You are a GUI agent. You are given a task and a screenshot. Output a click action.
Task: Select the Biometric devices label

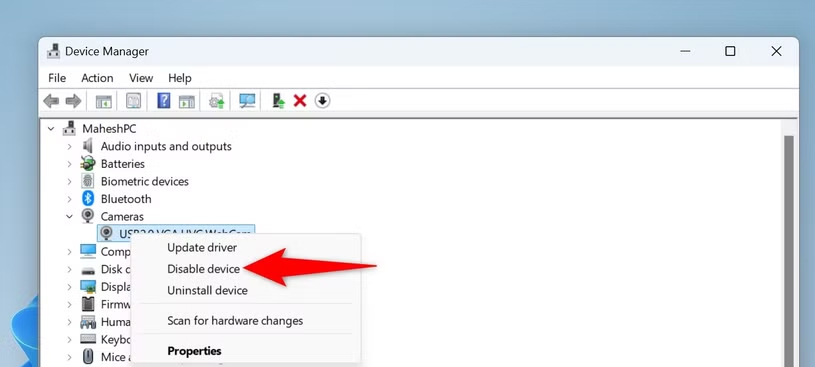(144, 181)
